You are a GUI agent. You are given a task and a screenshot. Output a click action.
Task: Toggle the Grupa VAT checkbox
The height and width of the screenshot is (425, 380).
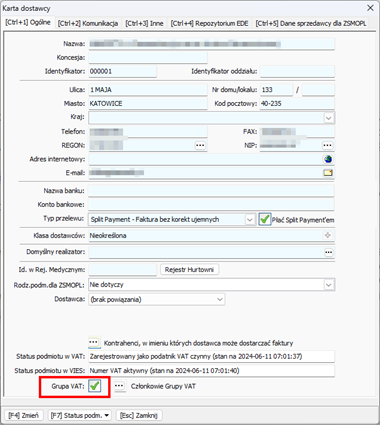(95, 386)
